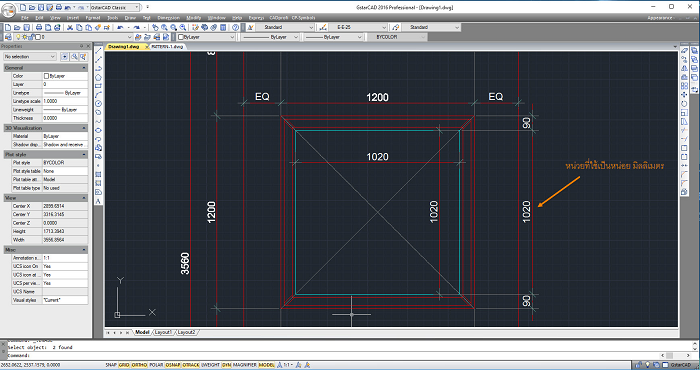Toggle GRID display in status bar
700x370 pixels.
124,365
